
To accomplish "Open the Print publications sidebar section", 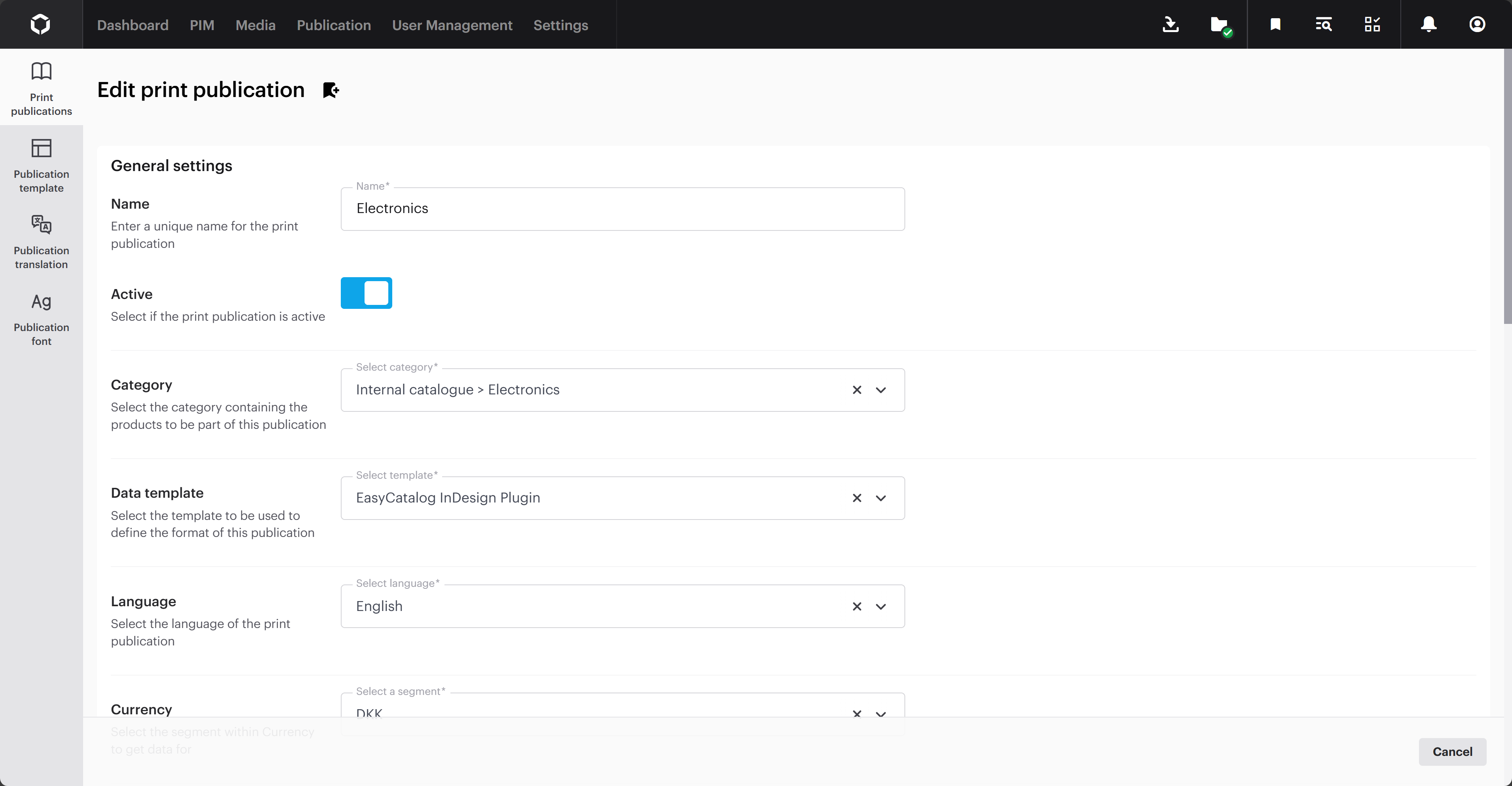I will tap(41, 88).
